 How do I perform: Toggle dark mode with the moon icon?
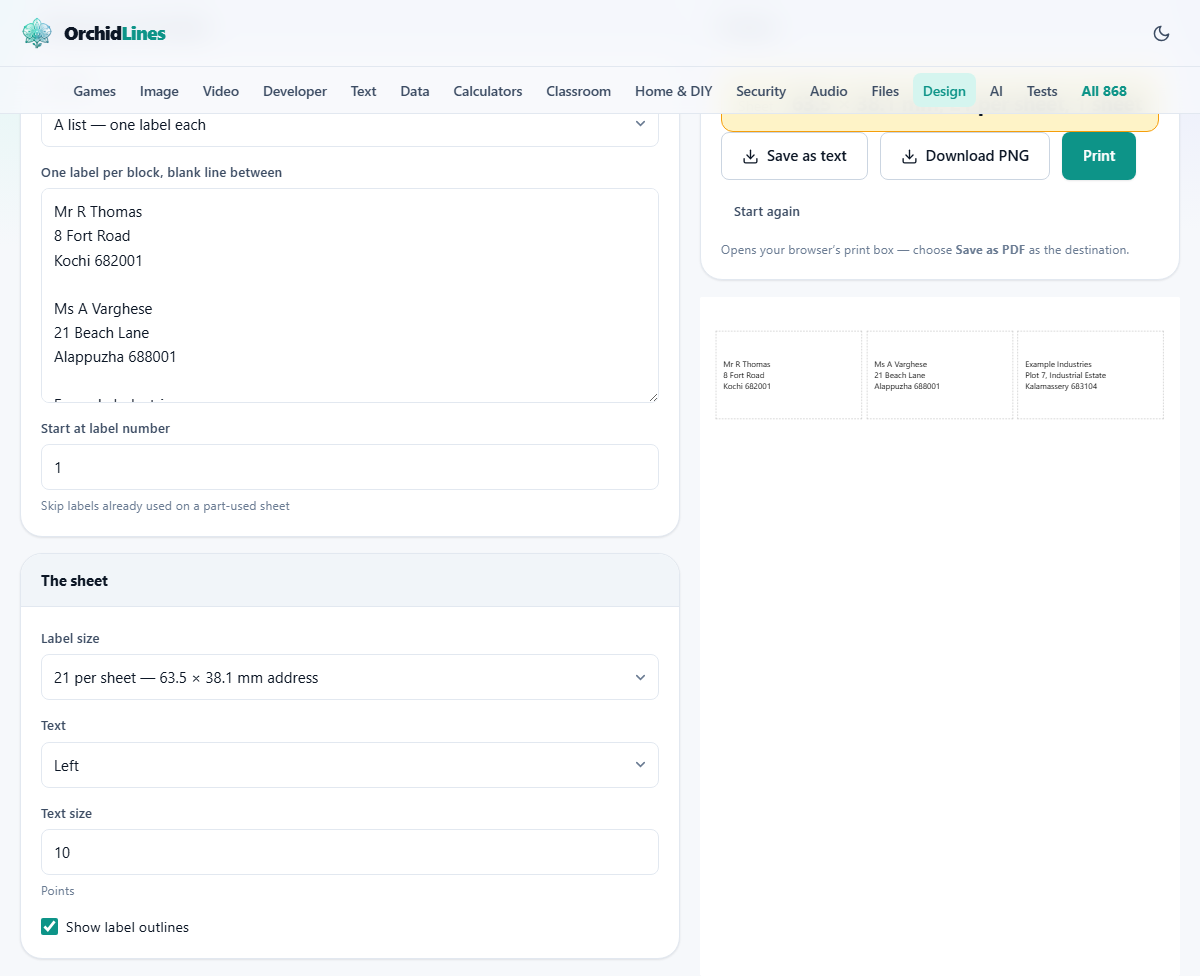tap(1161, 33)
